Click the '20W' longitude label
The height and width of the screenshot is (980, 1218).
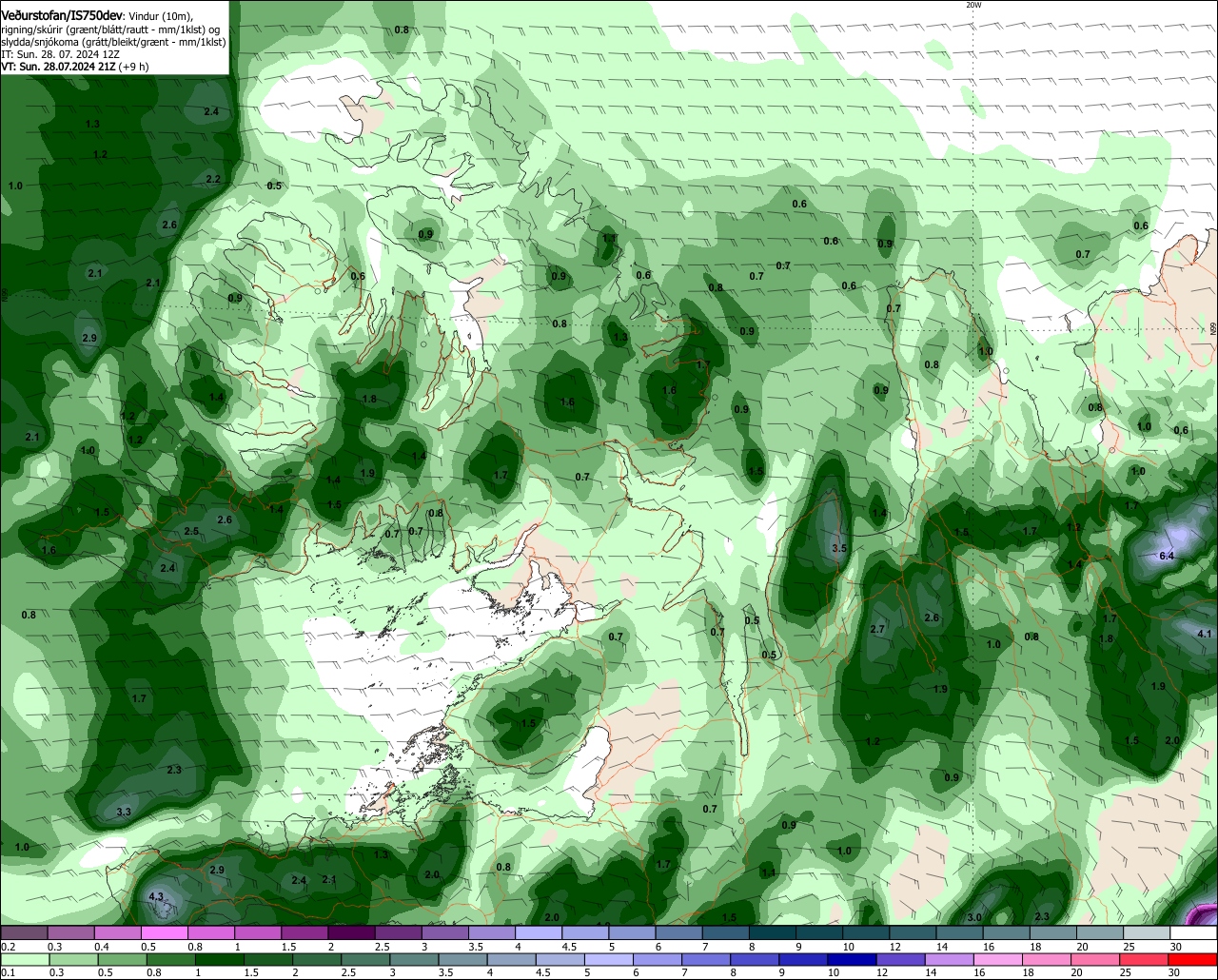[972, 5]
